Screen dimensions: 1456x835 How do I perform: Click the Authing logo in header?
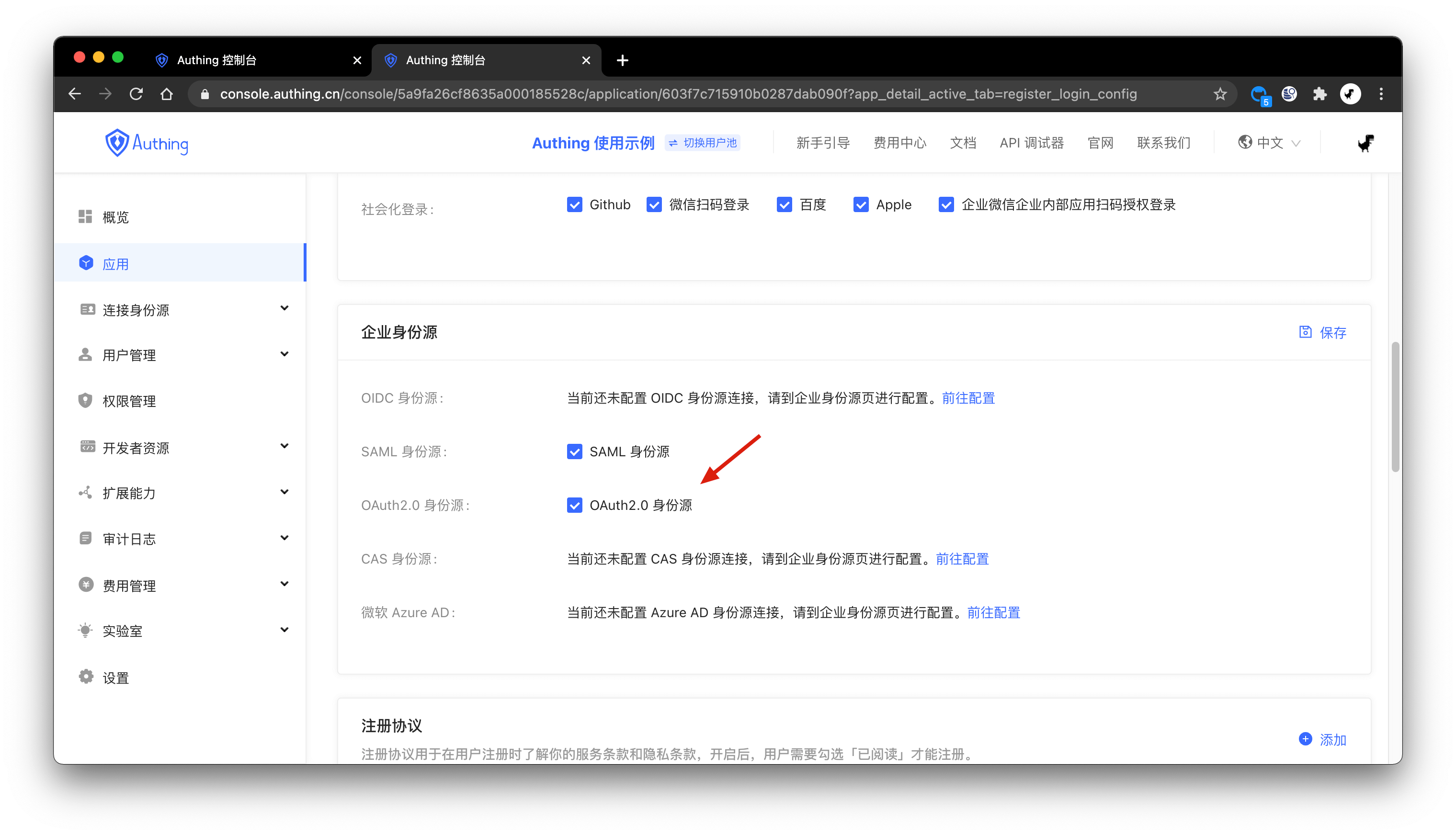146,143
